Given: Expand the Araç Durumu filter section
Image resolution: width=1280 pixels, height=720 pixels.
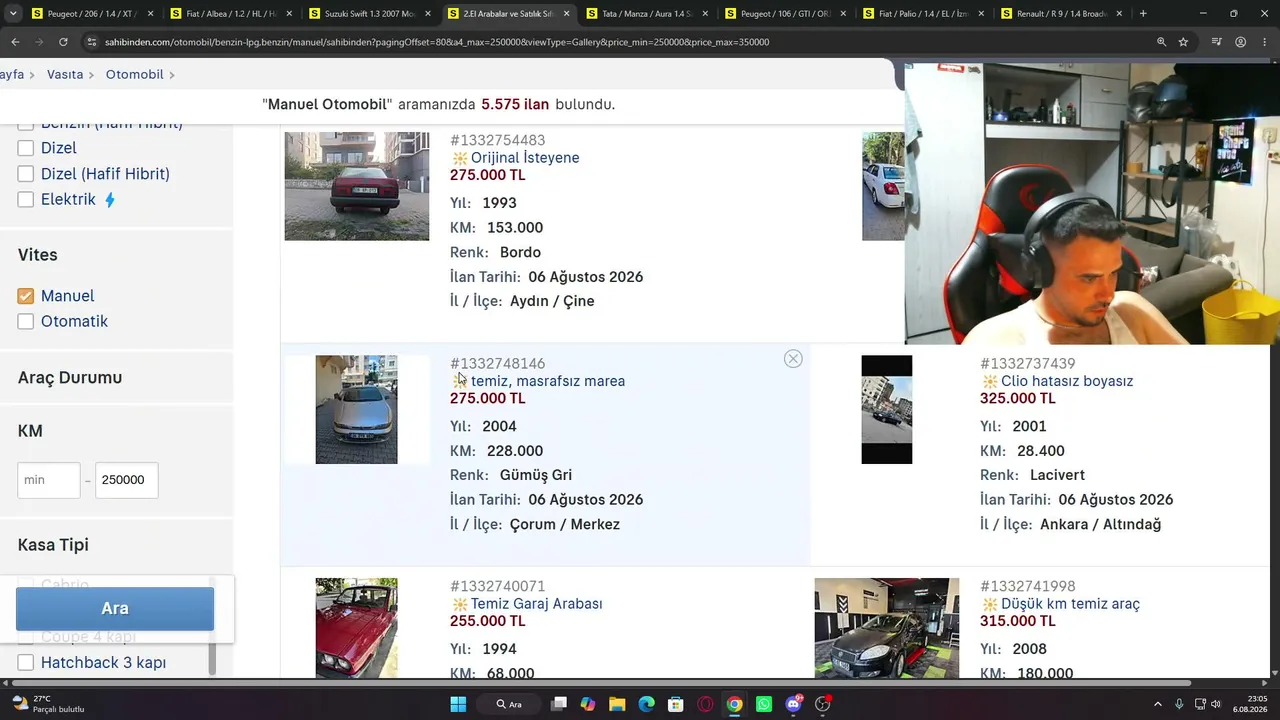Looking at the screenshot, I should tap(70, 378).
